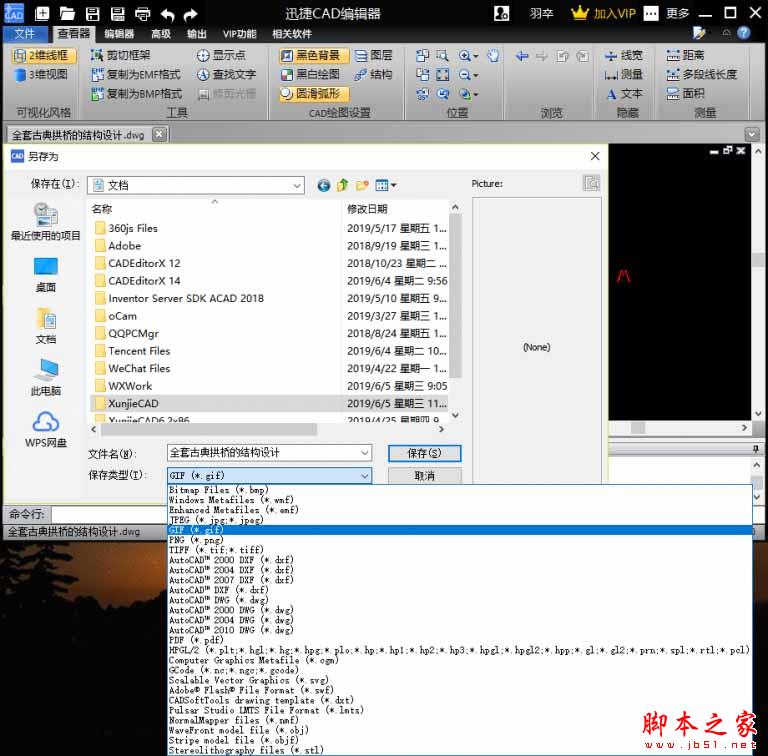The image size is (768, 756).
Task: Click 测量 measure tool
Action: tap(624, 74)
